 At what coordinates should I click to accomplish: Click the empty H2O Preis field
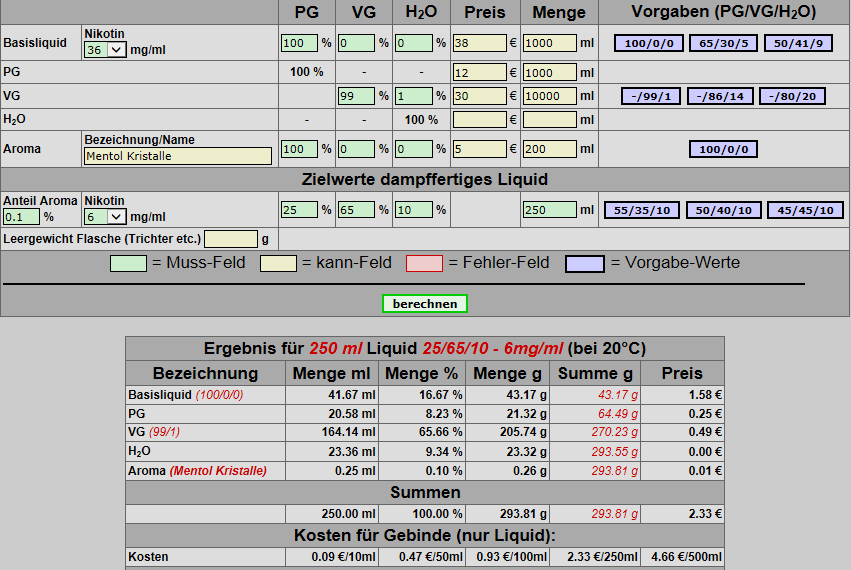[x=479, y=119]
